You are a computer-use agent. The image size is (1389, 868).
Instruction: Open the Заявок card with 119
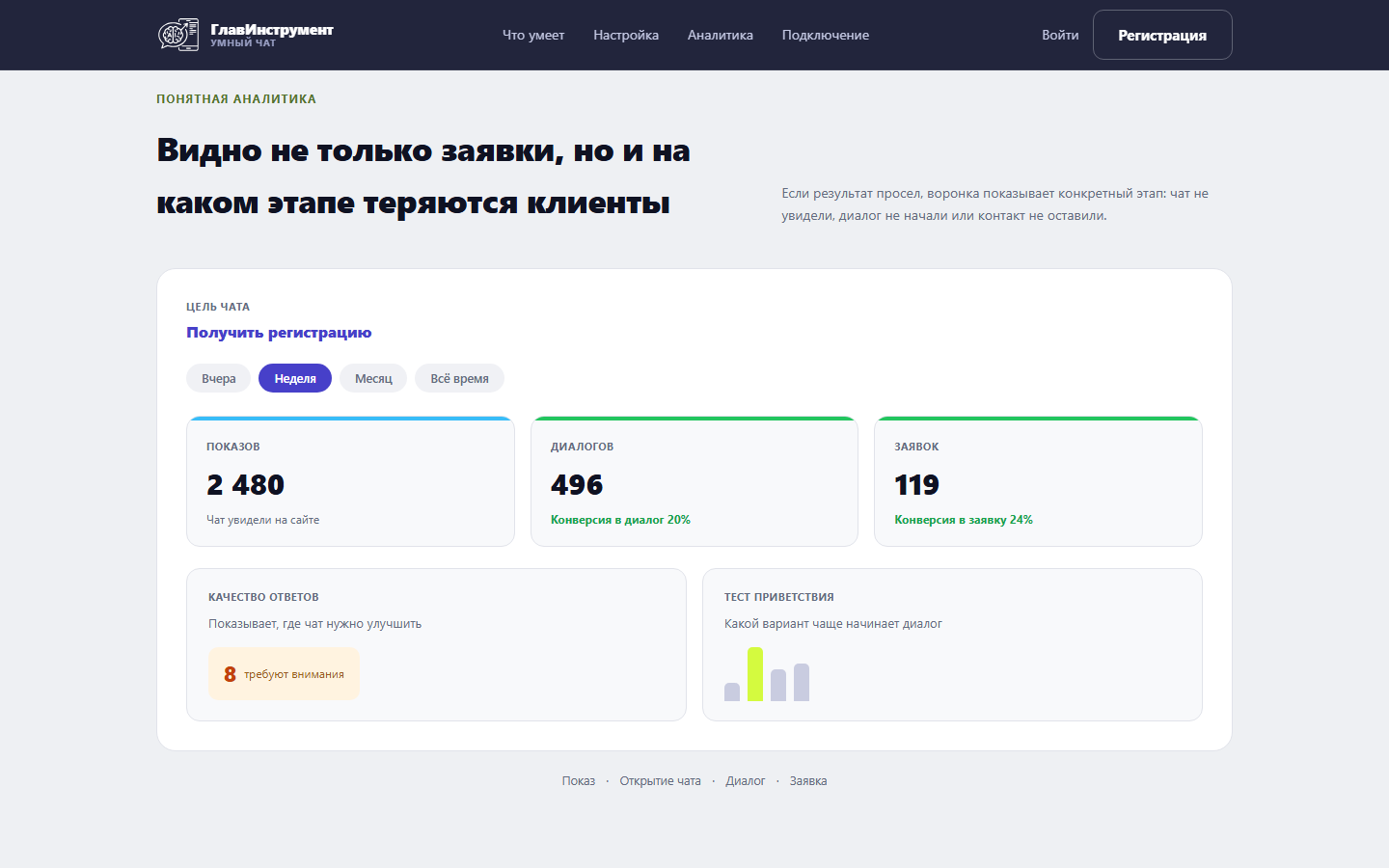coord(1038,481)
